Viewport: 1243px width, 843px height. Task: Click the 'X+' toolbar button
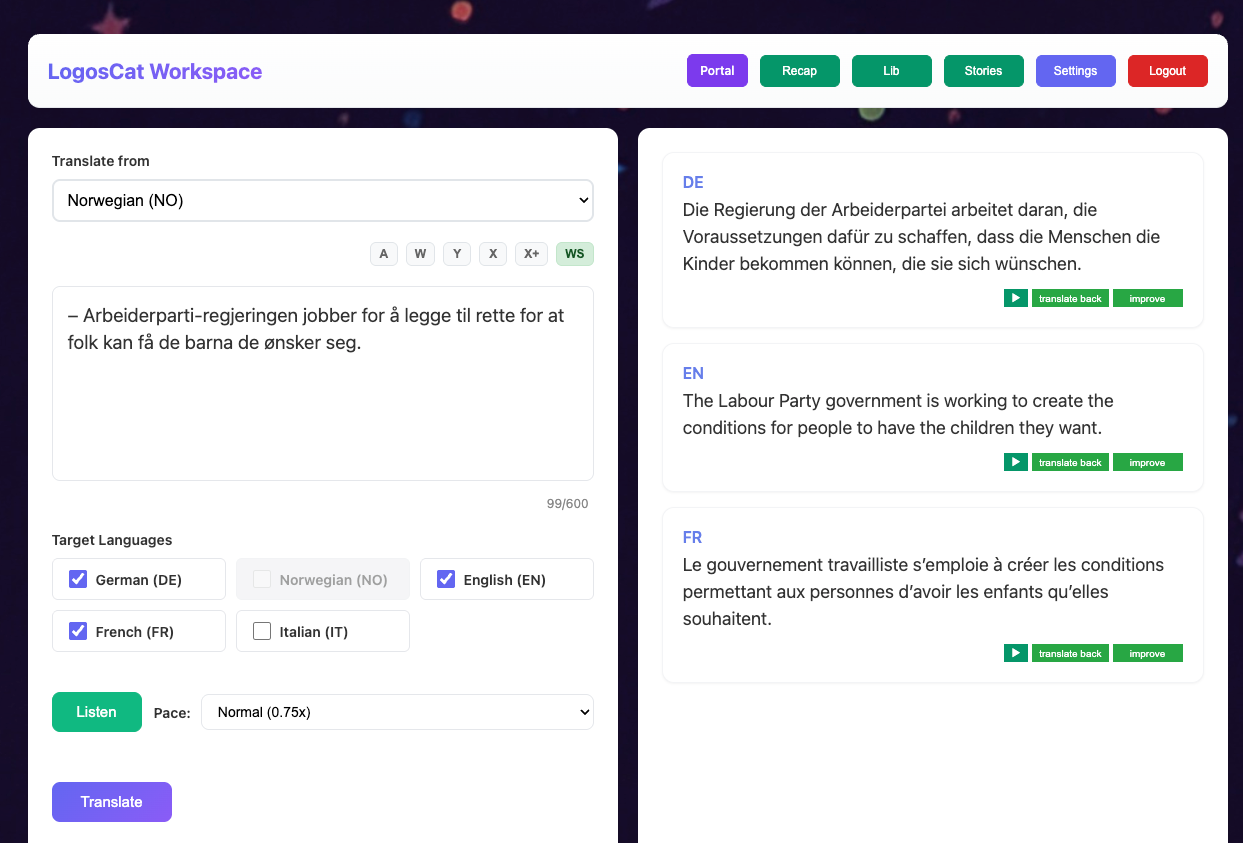[x=531, y=254]
